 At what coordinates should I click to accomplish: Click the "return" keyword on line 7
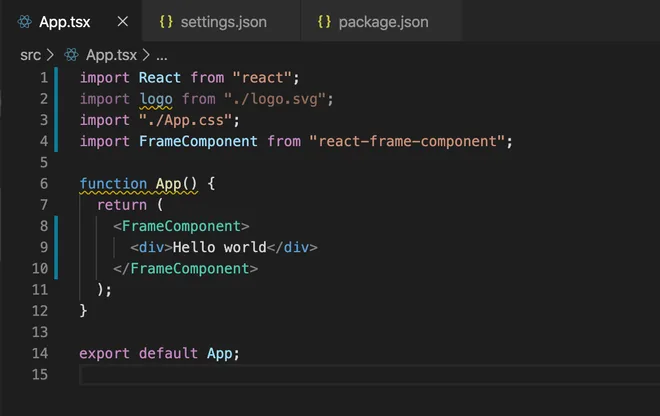[122, 205]
